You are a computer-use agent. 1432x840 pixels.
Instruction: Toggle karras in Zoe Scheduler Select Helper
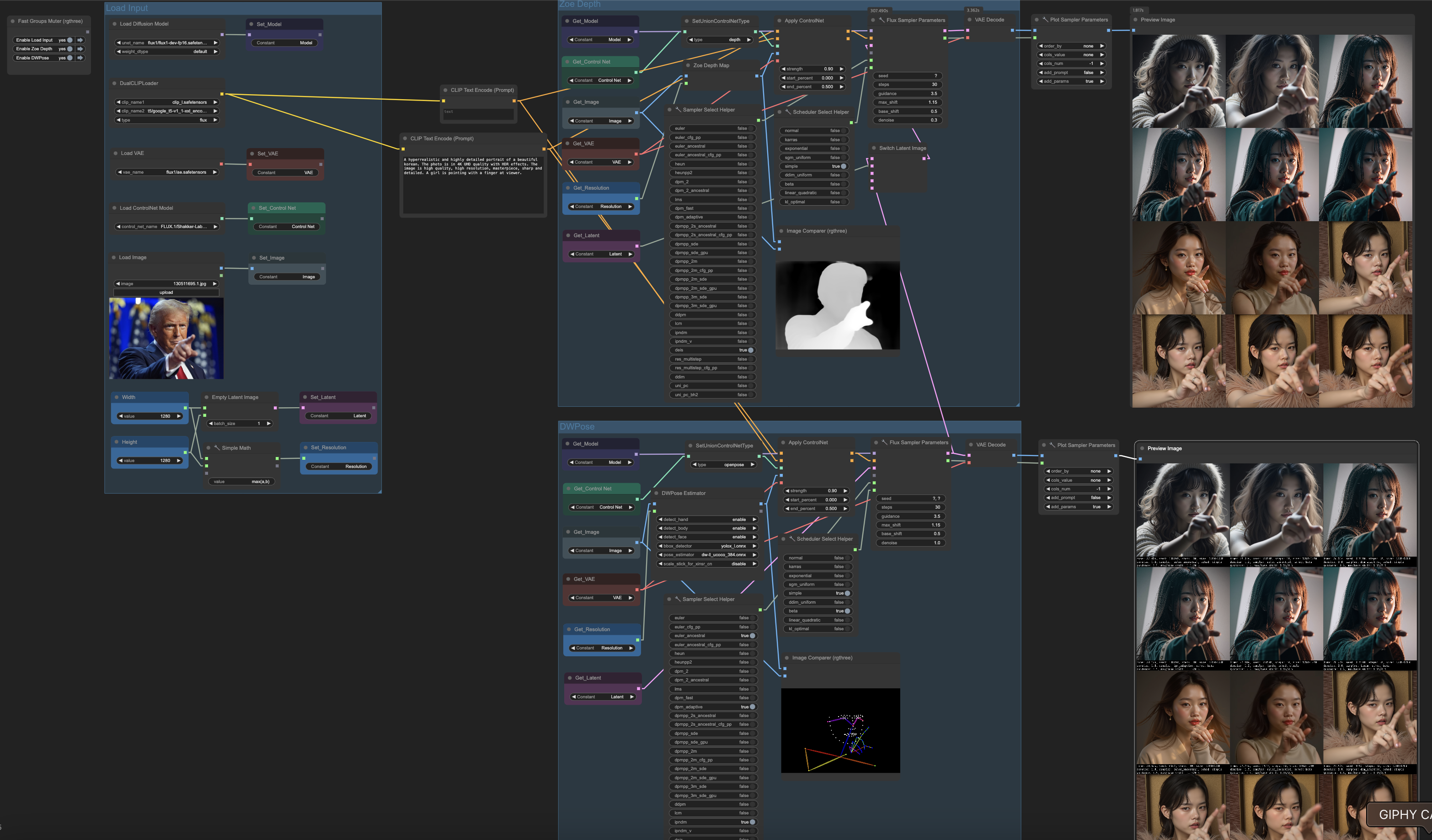(x=844, y=140)
